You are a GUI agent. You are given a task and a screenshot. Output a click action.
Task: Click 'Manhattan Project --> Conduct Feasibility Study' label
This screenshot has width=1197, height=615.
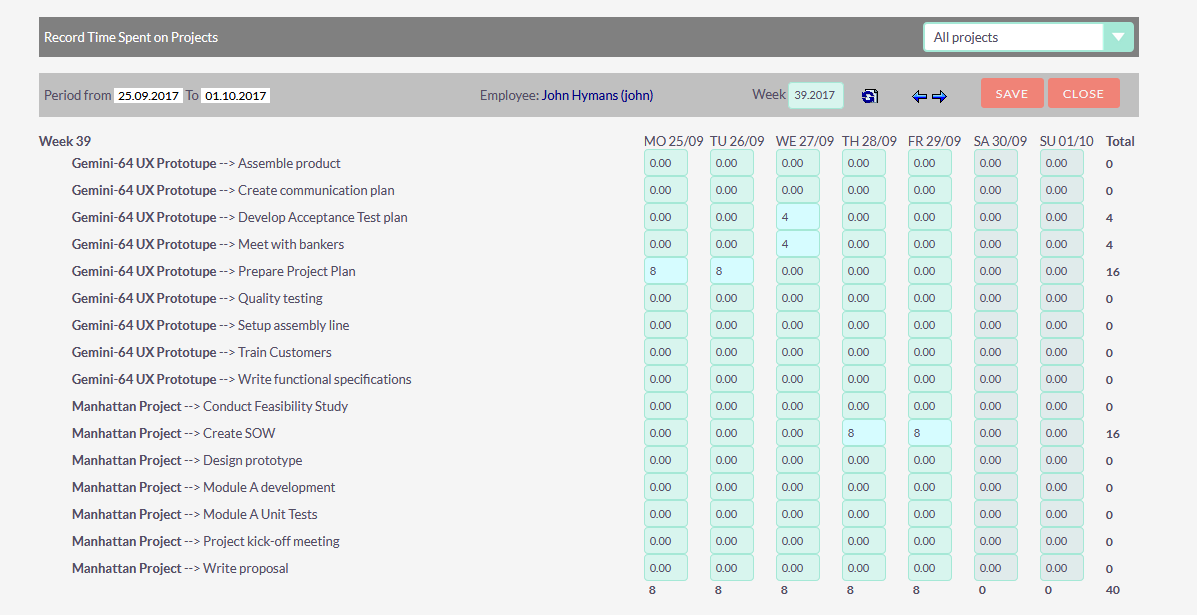tap(210, 406)
